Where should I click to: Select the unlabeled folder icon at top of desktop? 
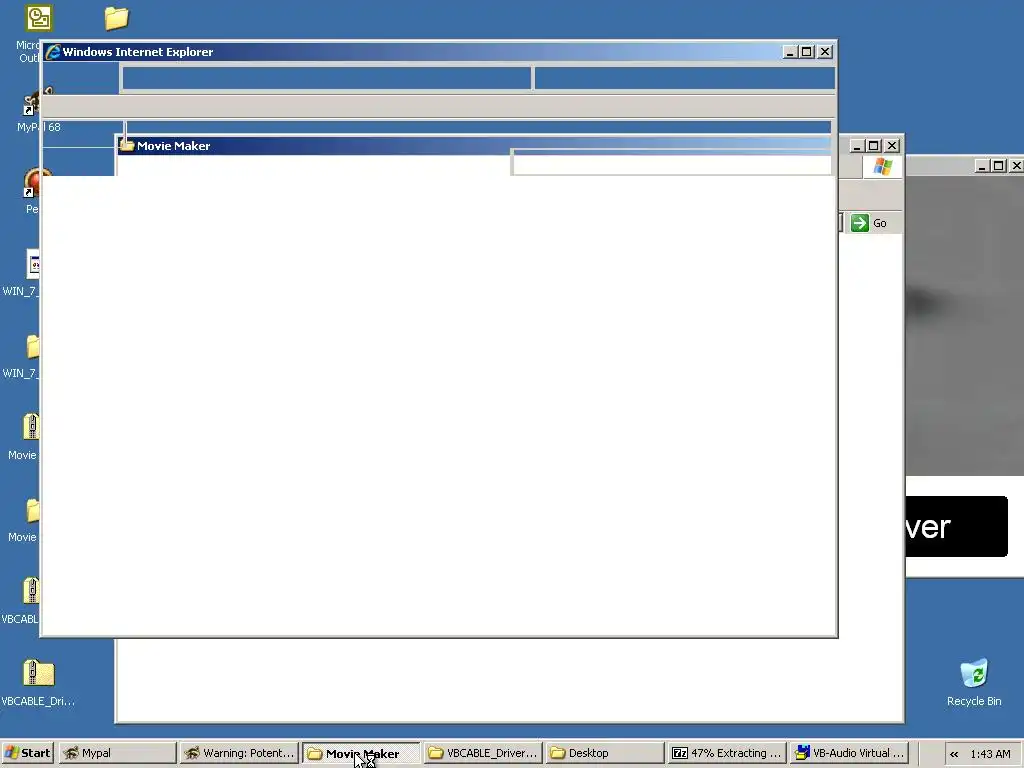[x=117, y=18]
